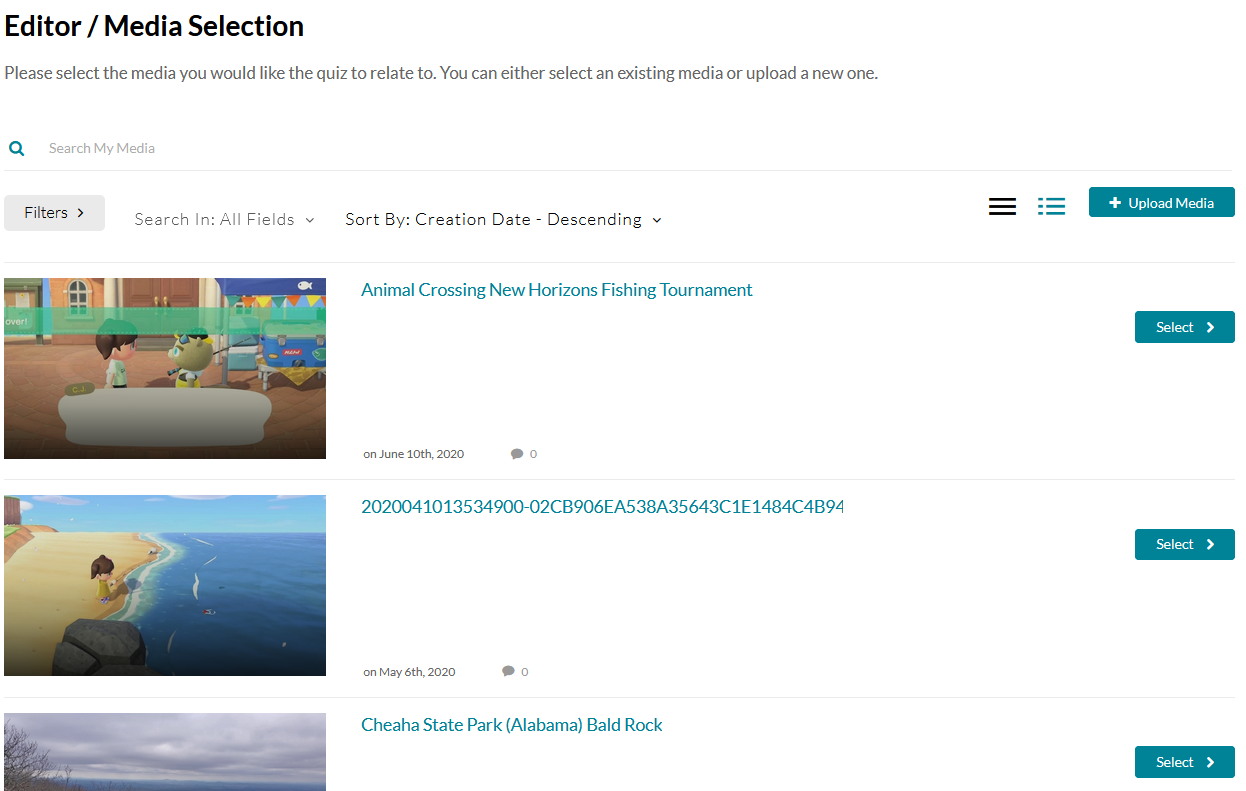
Task: Select the 2020041013534900 media entry
Action: (x=1184, y=545)
